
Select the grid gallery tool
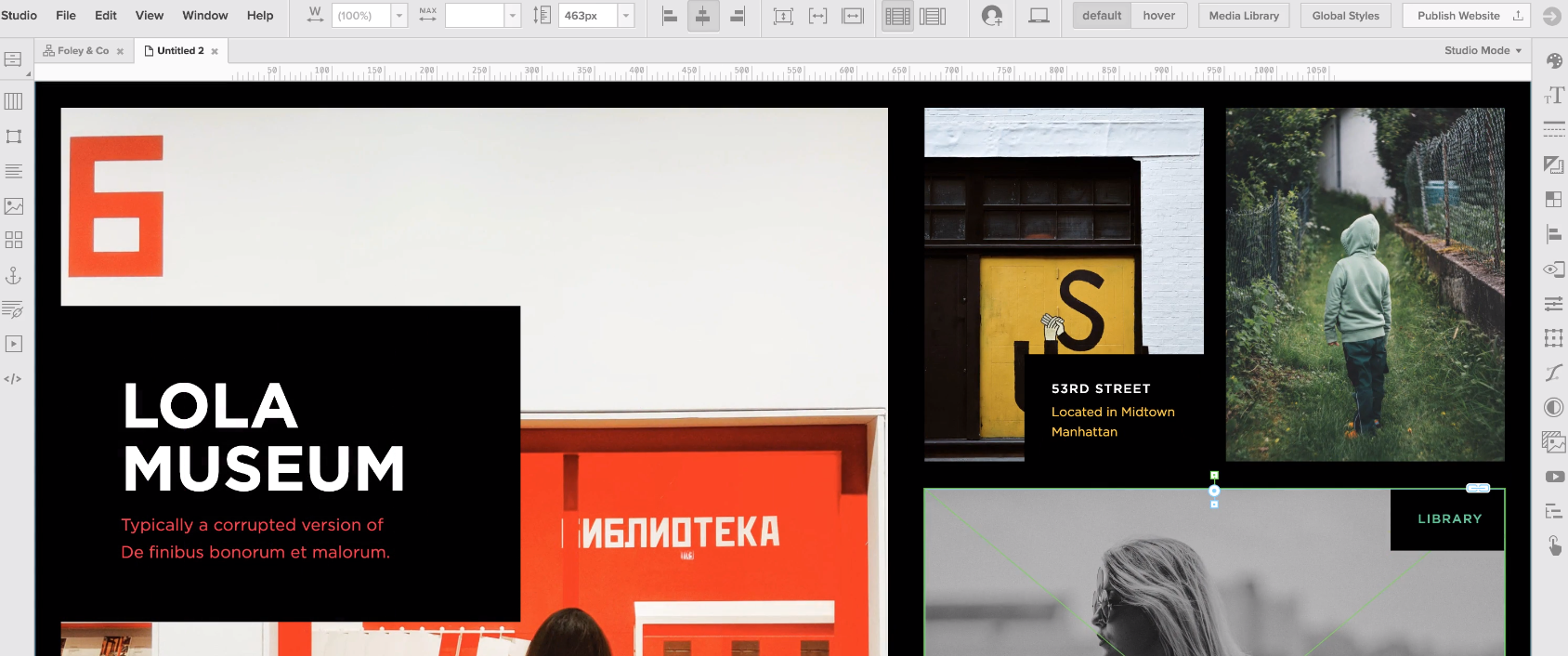(x=13, y=241)
